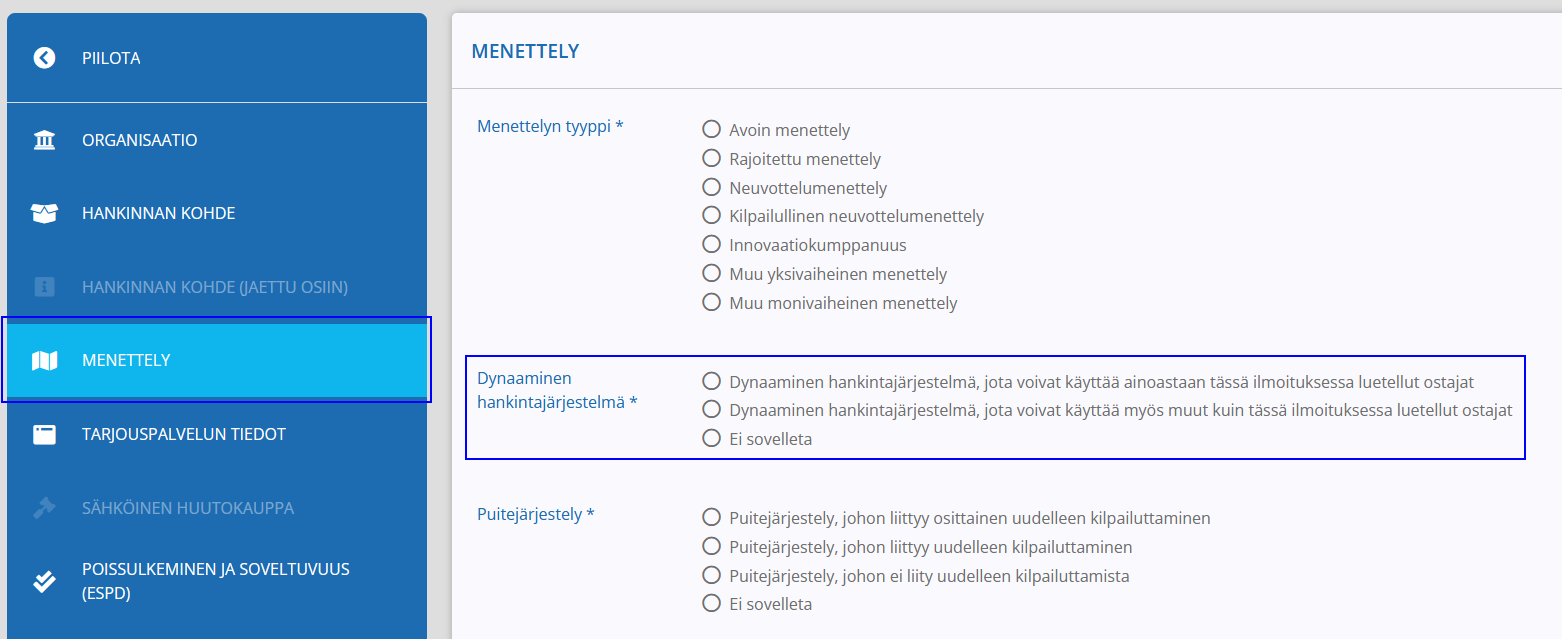Click the Organisaatio bank building icon
Screen dimensions: 1562x639
pos(44,140)
